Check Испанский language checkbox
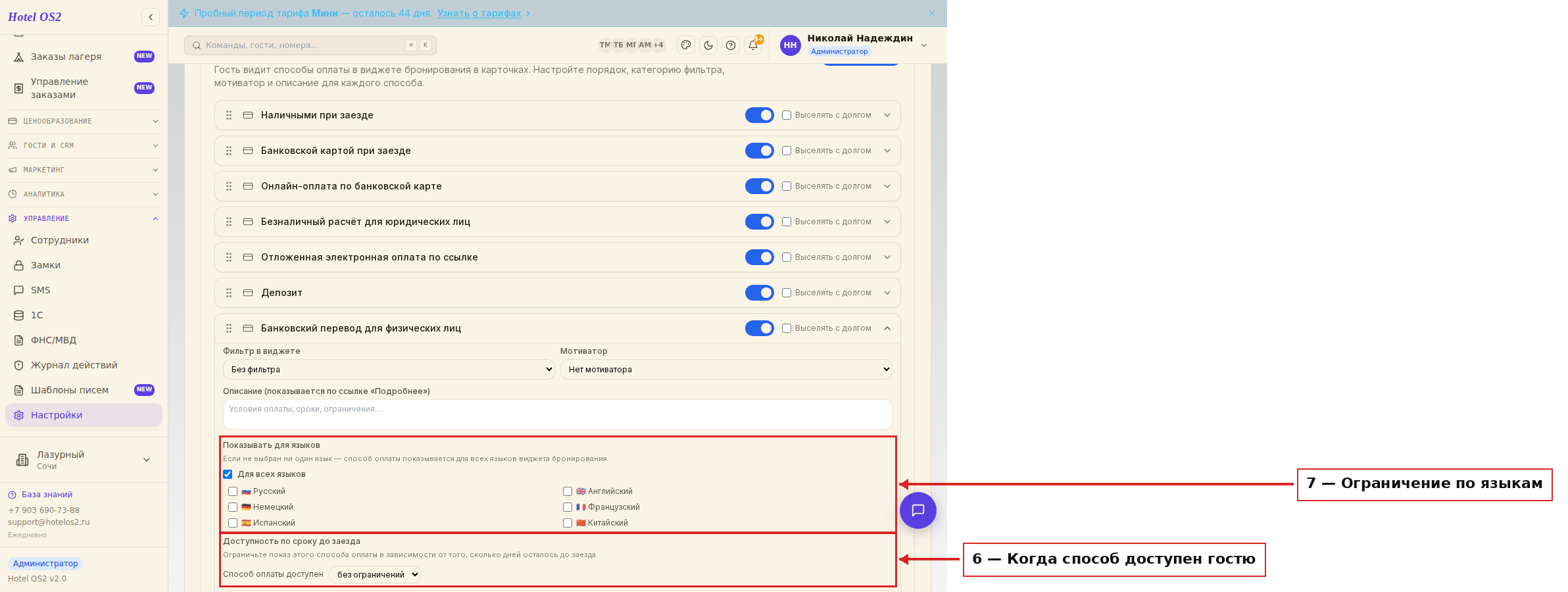1568x592 pixels. [x=233, y=523]
